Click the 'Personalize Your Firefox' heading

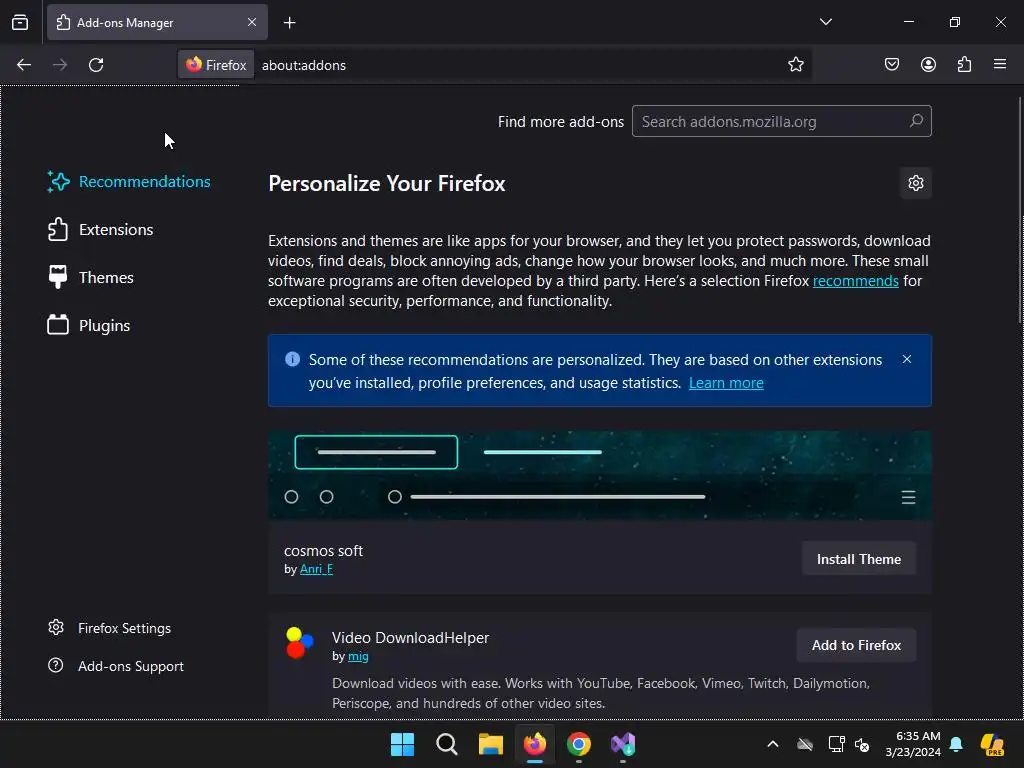click(x=387, y=184)
